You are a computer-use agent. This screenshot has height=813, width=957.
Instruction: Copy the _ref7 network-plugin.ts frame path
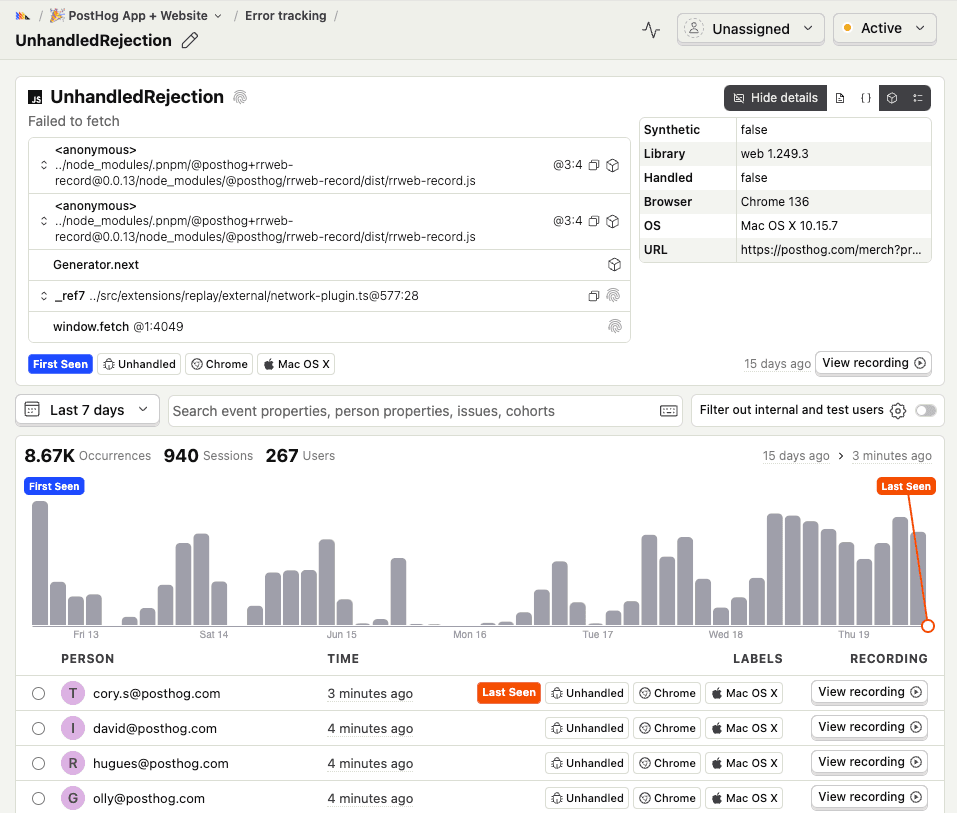click(x=594, y=296)
